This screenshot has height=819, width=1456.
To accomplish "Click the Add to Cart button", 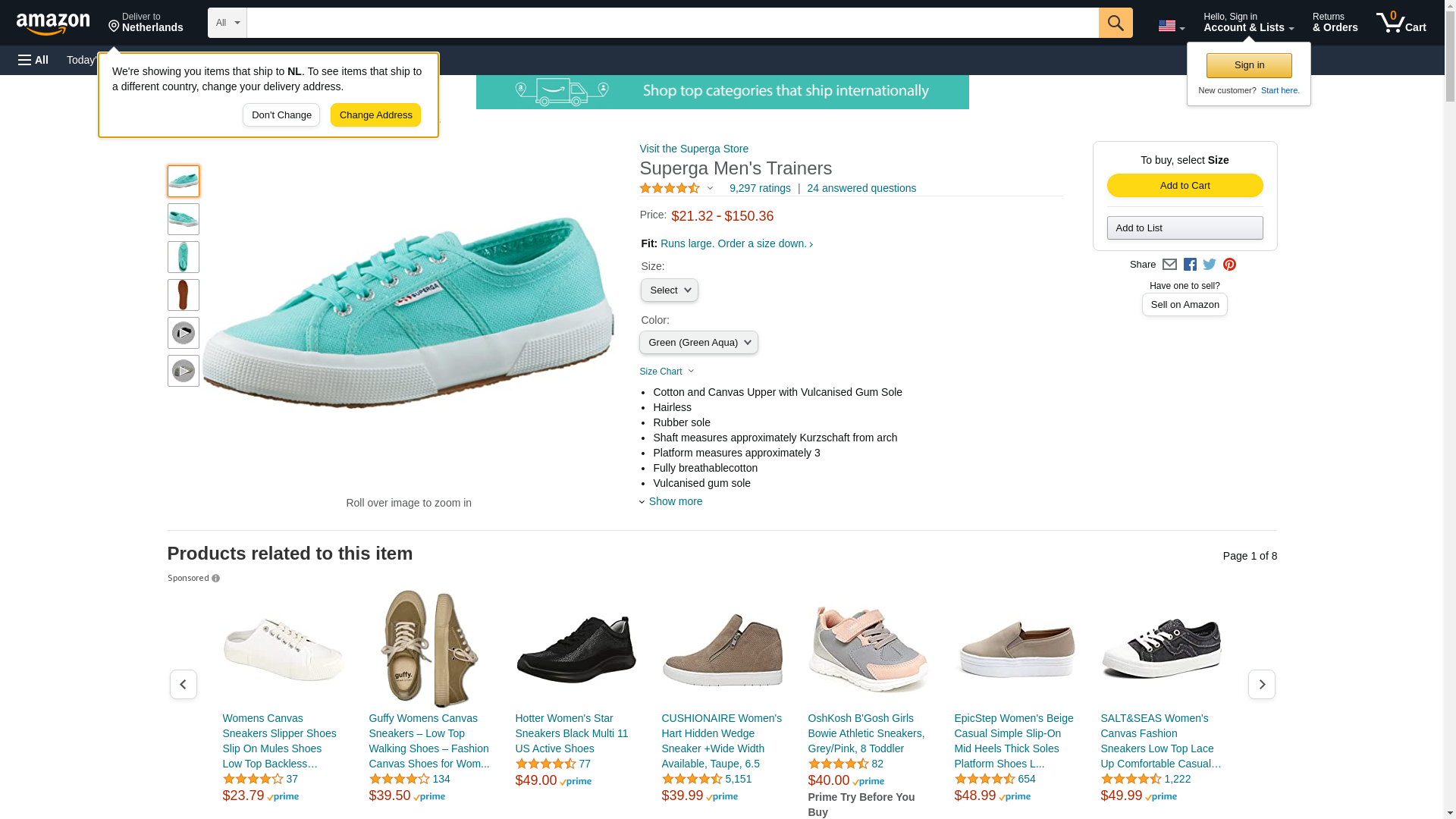I will (1185, 186).
